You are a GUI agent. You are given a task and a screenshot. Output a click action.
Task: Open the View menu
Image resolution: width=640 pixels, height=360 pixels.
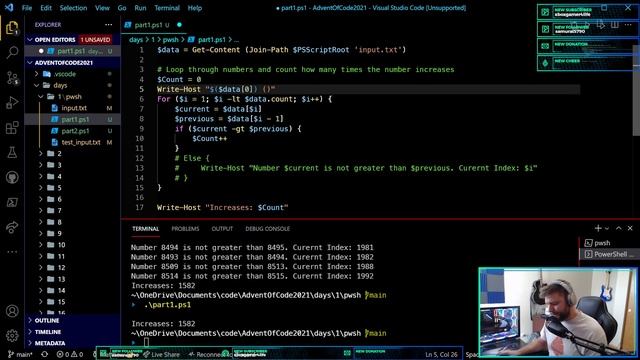point(102,8)
